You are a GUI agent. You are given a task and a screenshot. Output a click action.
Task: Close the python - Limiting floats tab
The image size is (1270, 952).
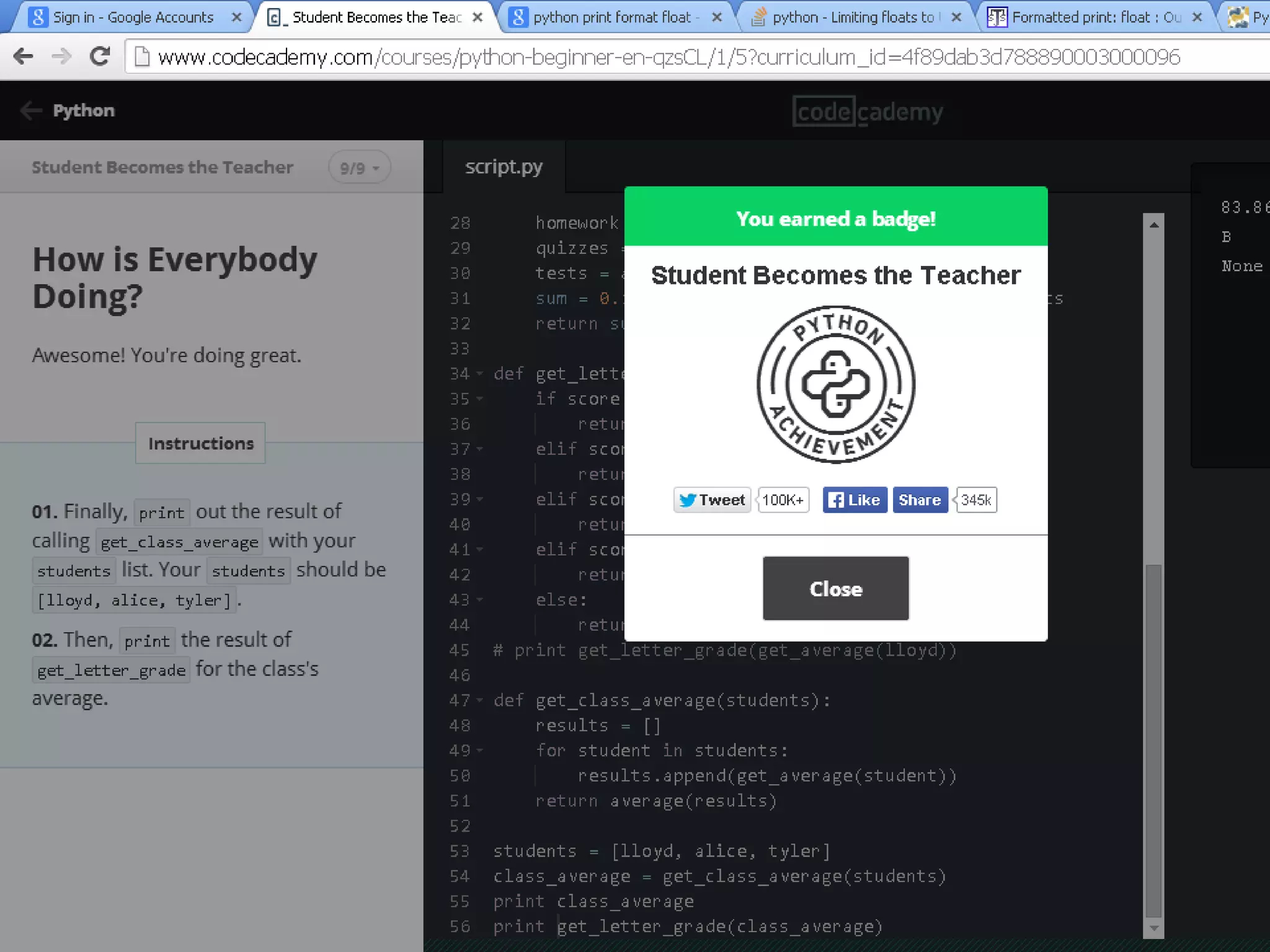pos(957,17)
